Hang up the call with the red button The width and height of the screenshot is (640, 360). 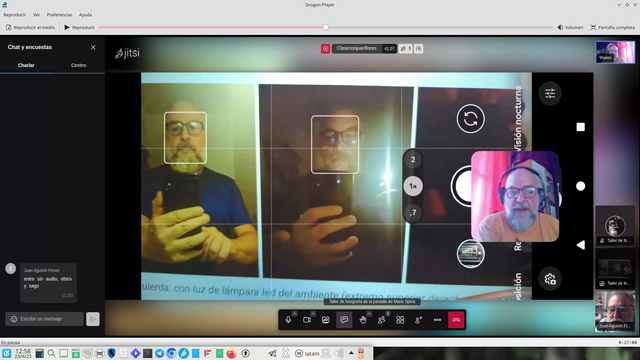click(456, 320)
